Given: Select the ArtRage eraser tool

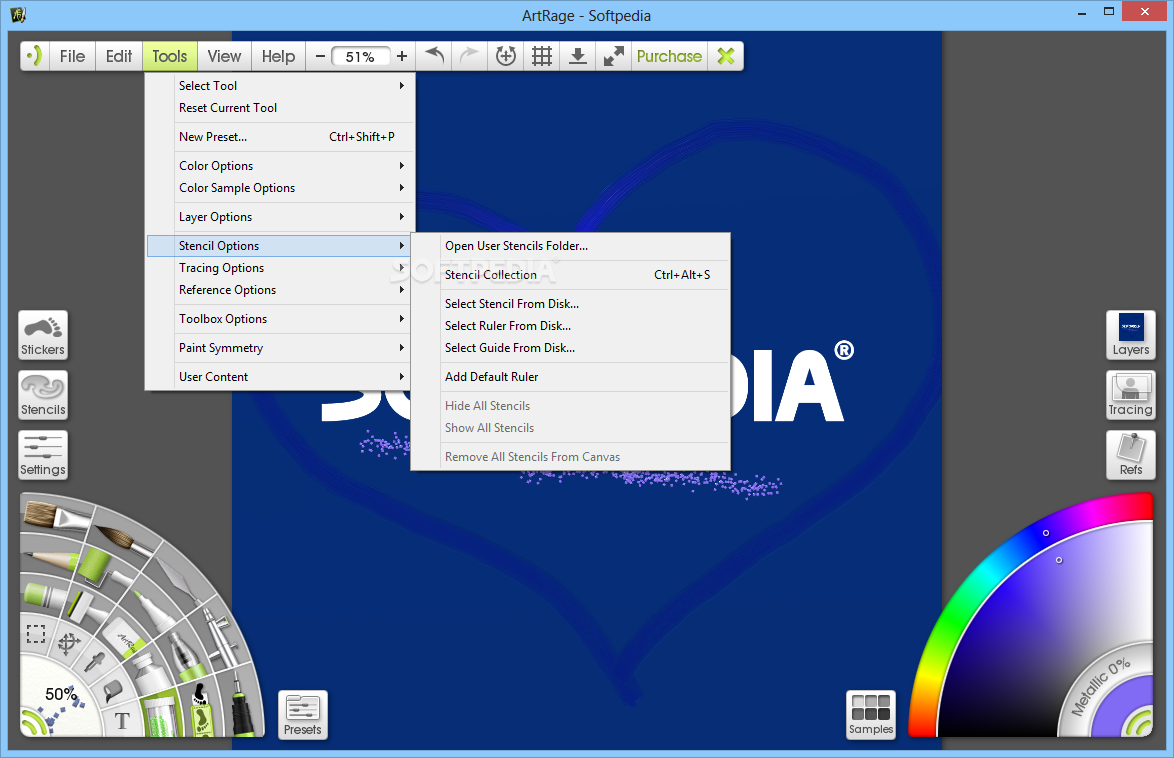Looking at the screenshot, I should pos(124,638).
